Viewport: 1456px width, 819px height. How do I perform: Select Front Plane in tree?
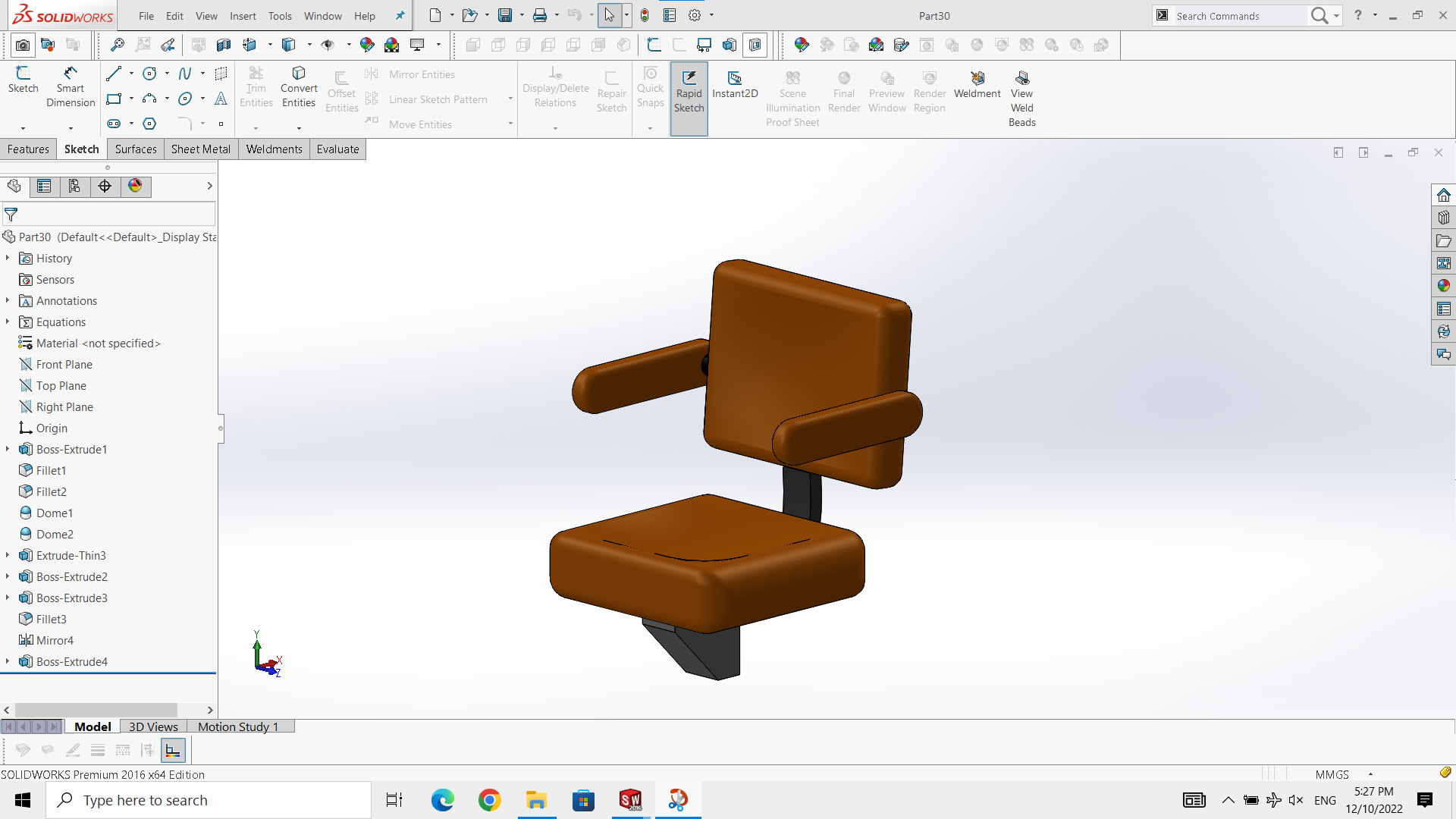[x=56, y=365]
